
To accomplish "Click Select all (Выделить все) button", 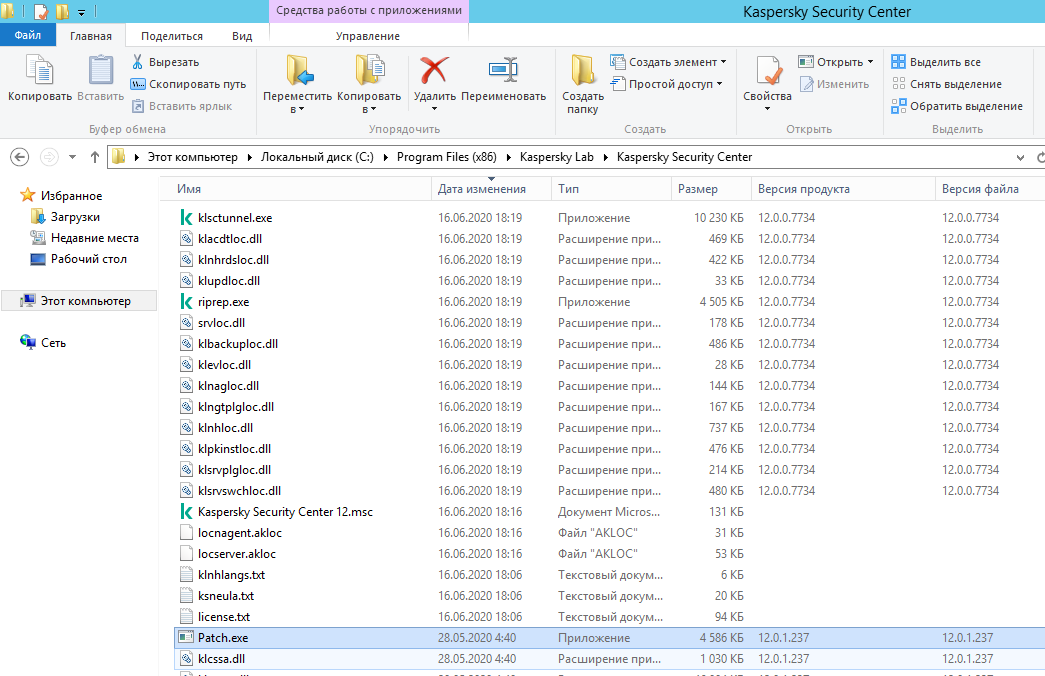I will (x=936, y=62).
